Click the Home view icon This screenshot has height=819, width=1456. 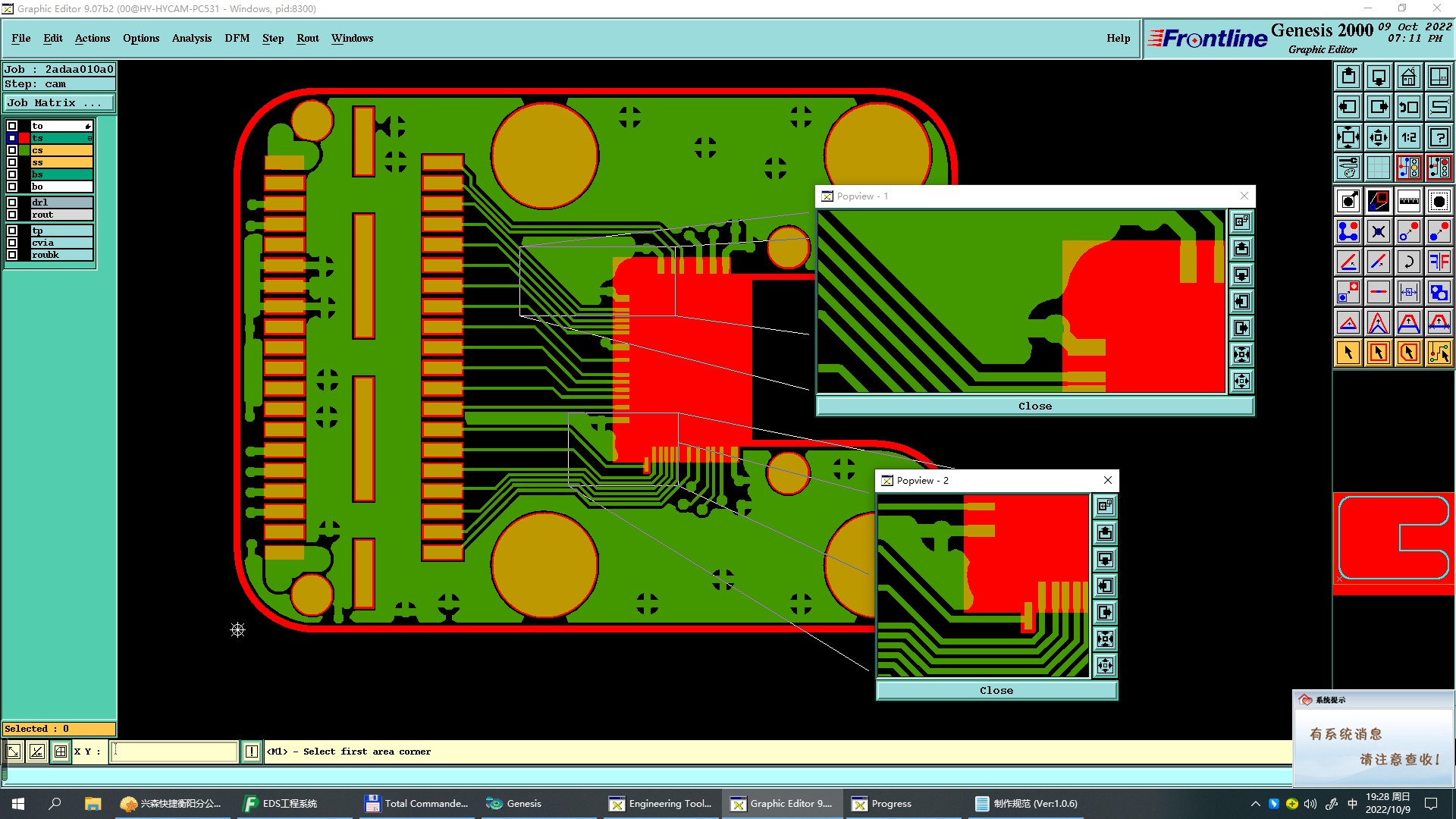[x=1408, y=77]
